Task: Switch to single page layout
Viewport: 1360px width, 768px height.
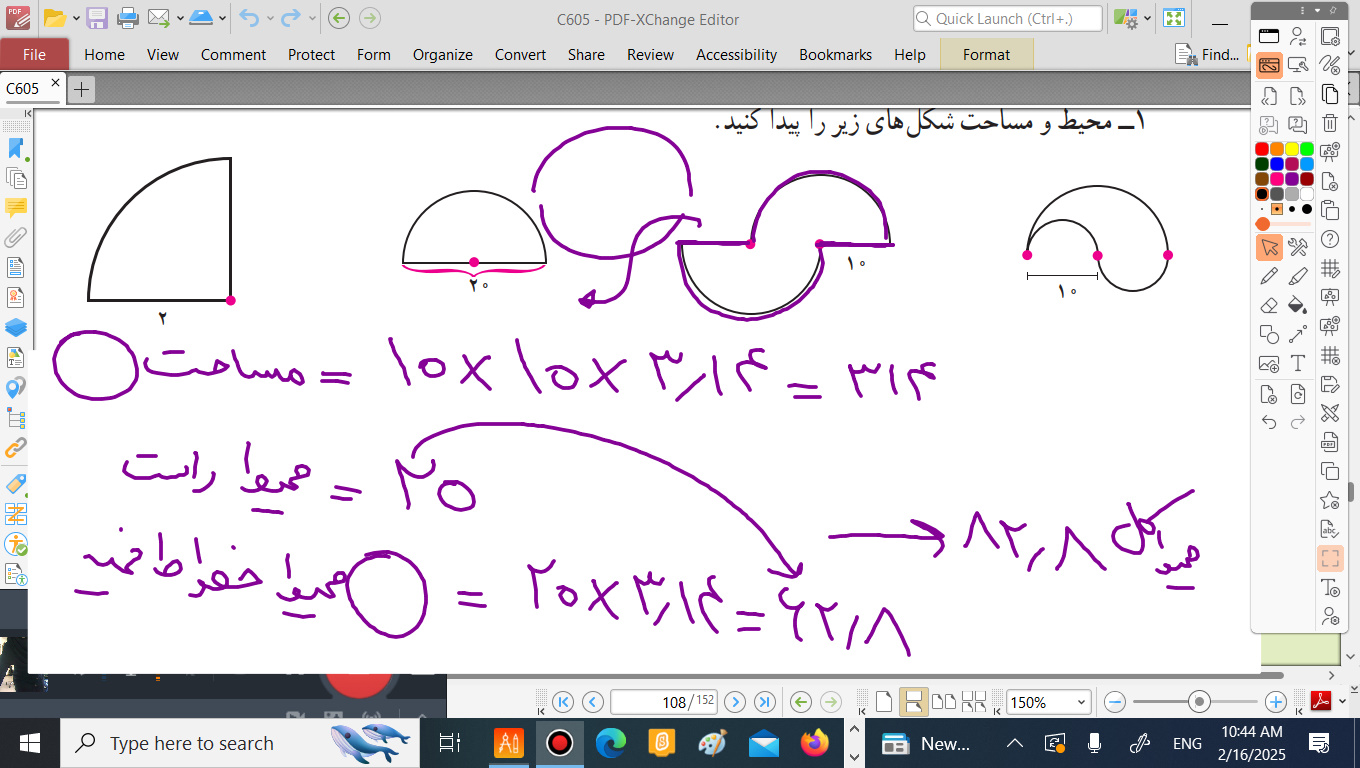Action: point(883,702)
